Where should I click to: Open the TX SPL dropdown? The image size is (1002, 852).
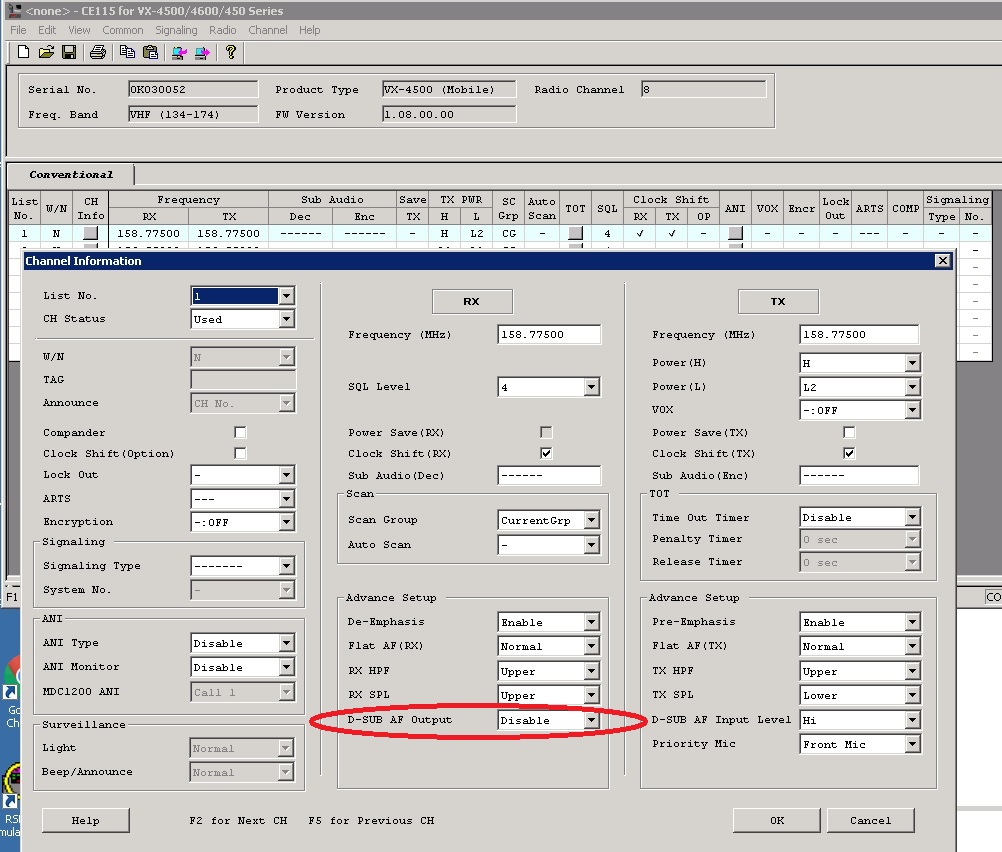(913, 695)
